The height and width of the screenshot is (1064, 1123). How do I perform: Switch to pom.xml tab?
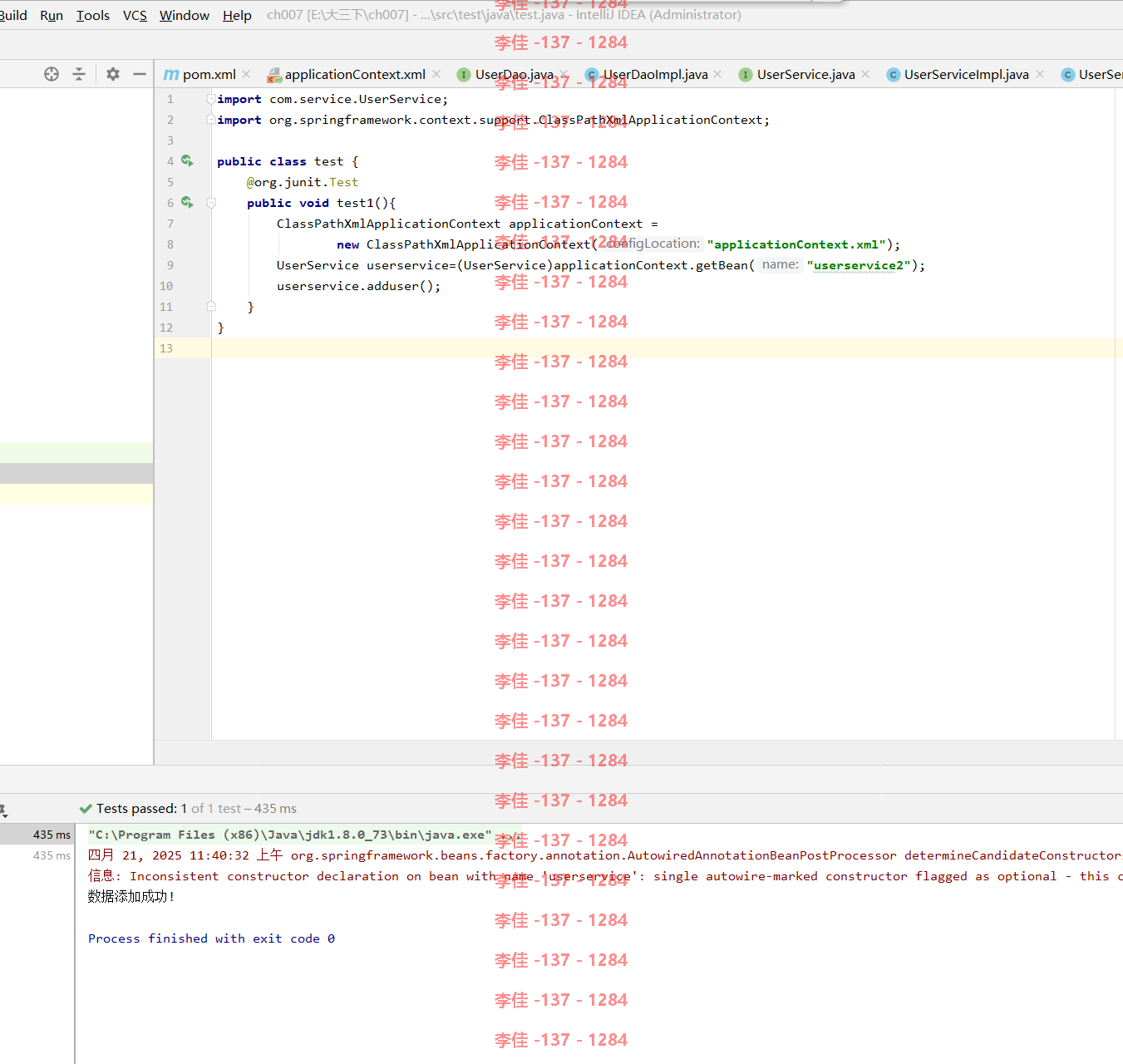(x=209, y=74)
